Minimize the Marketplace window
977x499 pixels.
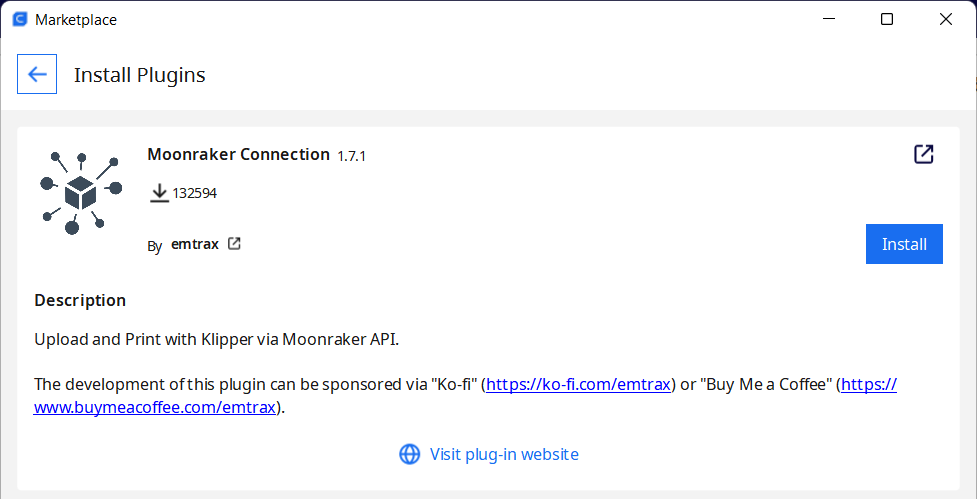point(828,19)
